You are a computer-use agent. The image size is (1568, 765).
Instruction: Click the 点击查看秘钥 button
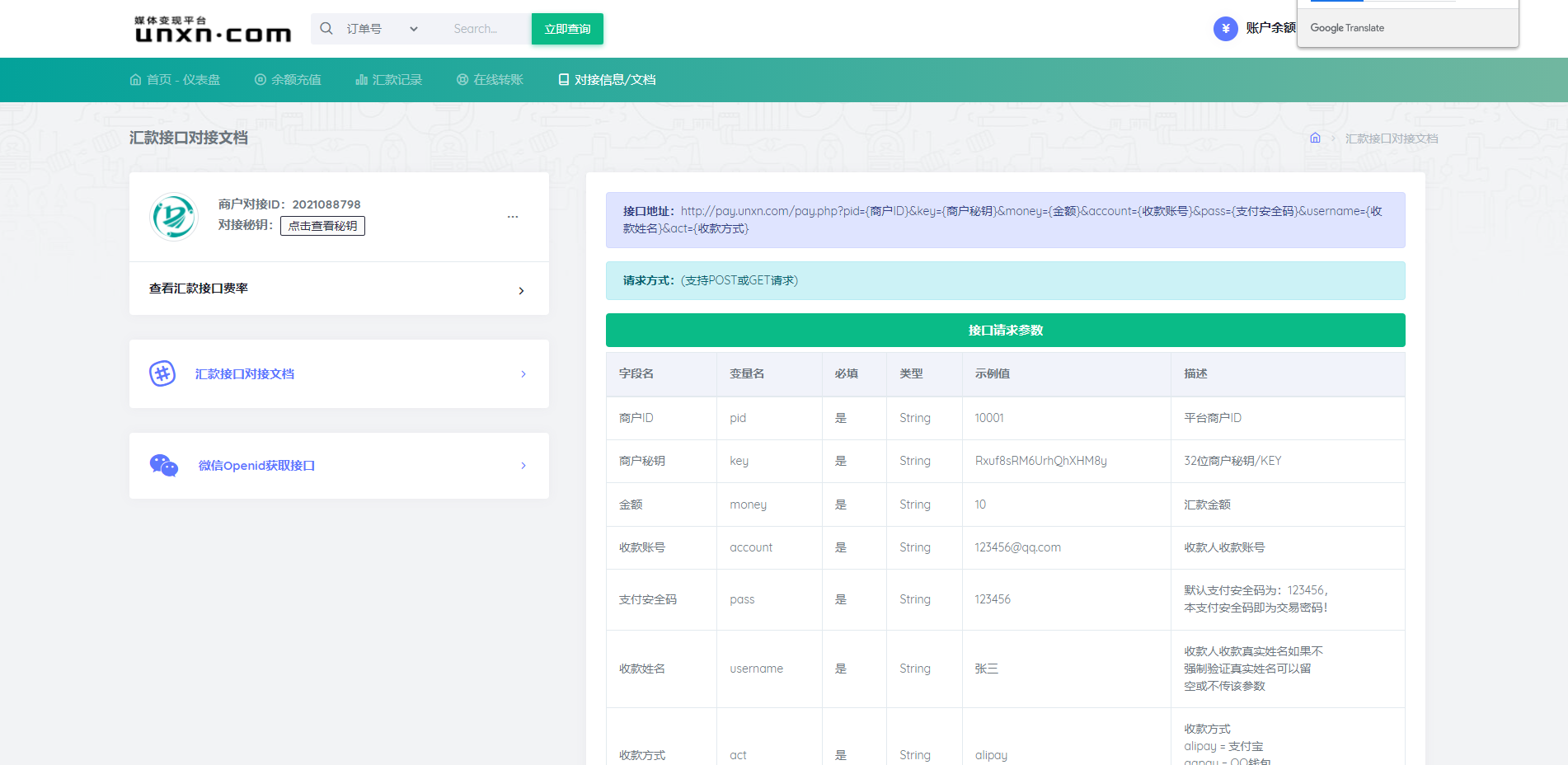[x=322, y=226]
